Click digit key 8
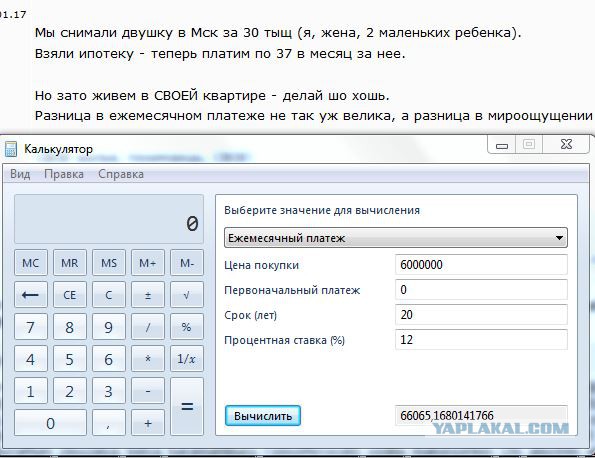Viewport: 595px width, 458px height. (x=70, y=327)
